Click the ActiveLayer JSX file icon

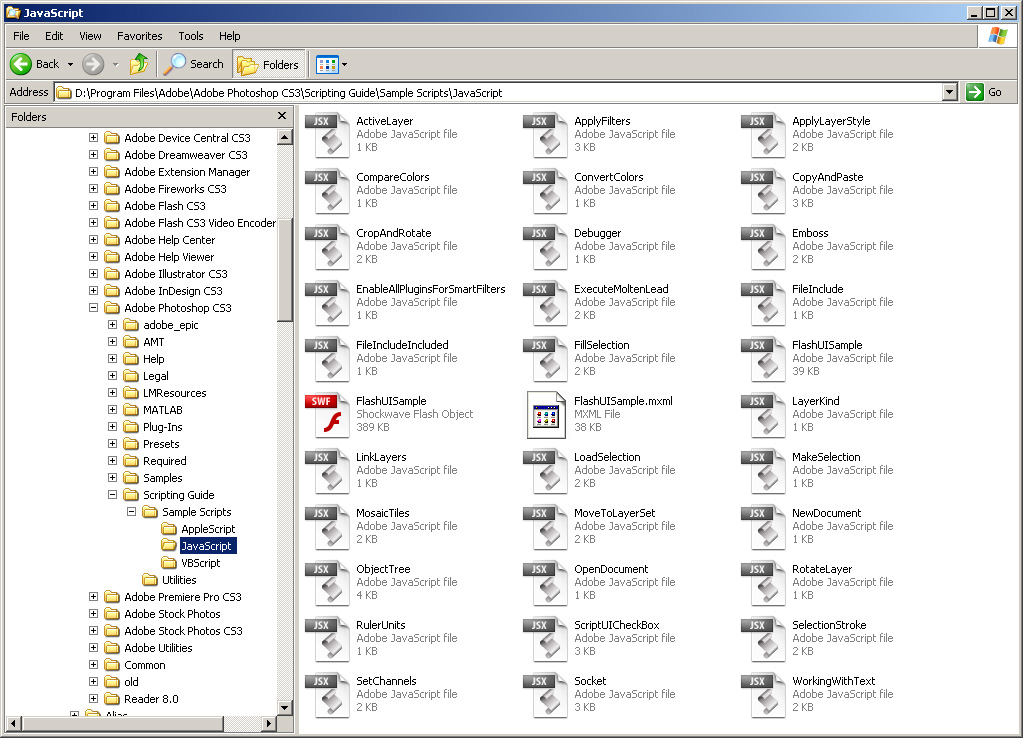click(x=328, y=135)
